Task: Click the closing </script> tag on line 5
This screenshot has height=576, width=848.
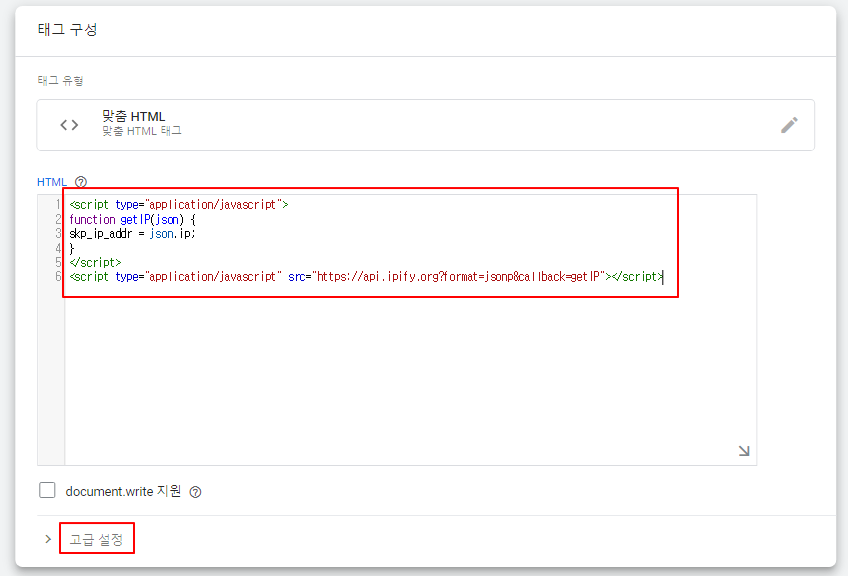Action: 95,262
